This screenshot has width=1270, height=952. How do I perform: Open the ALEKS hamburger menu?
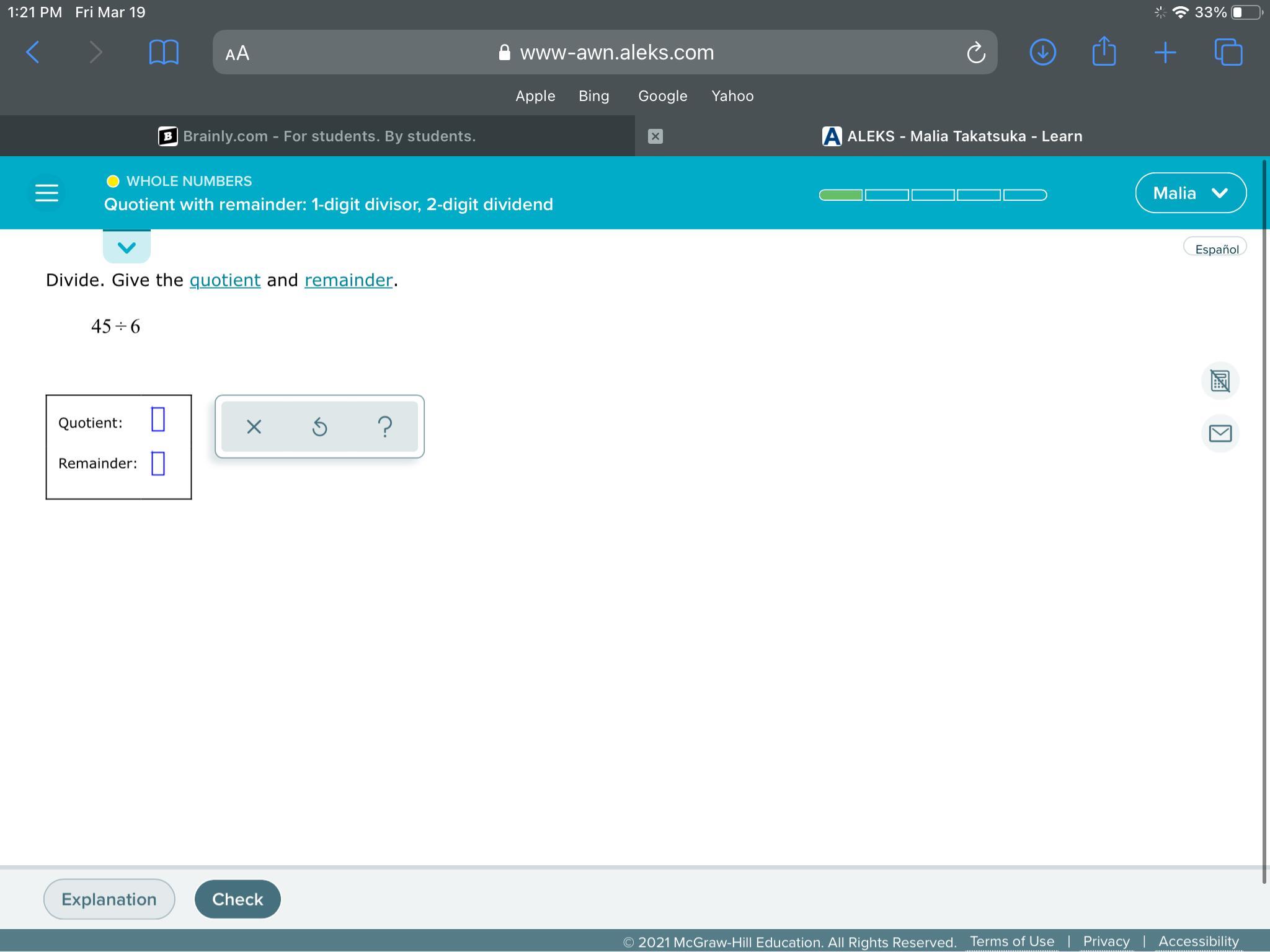tap(47, 193)
